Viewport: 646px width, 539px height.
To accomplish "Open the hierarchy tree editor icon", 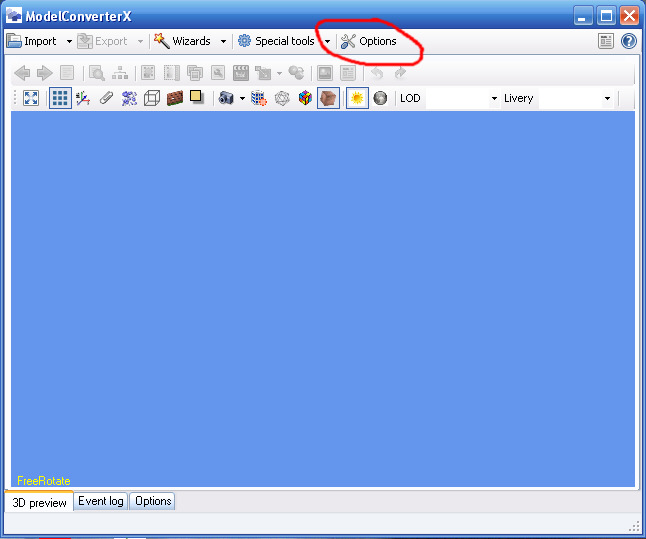I will pos(120,73).
